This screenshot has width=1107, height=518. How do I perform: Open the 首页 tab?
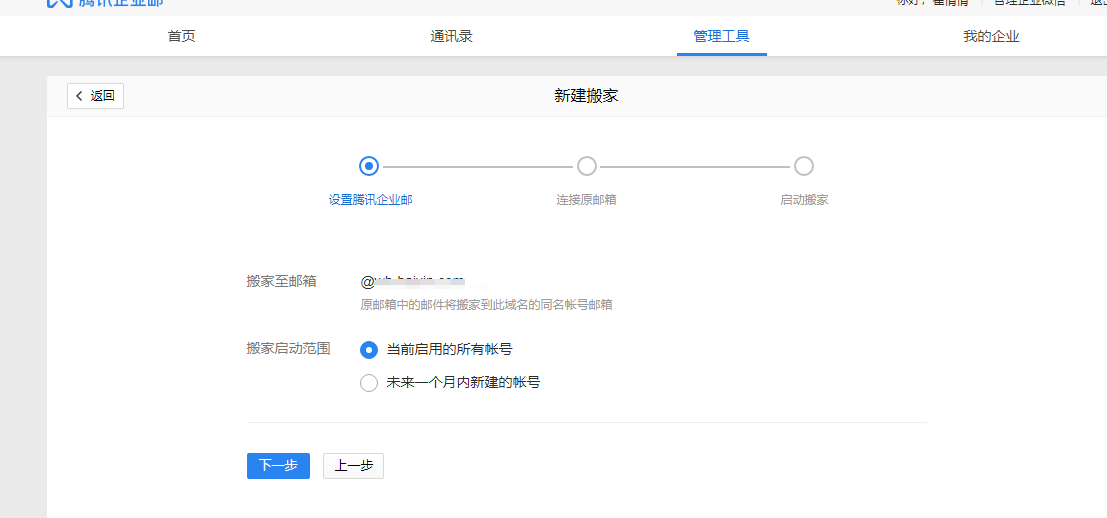pyautogui.click(x=181, y=37)
